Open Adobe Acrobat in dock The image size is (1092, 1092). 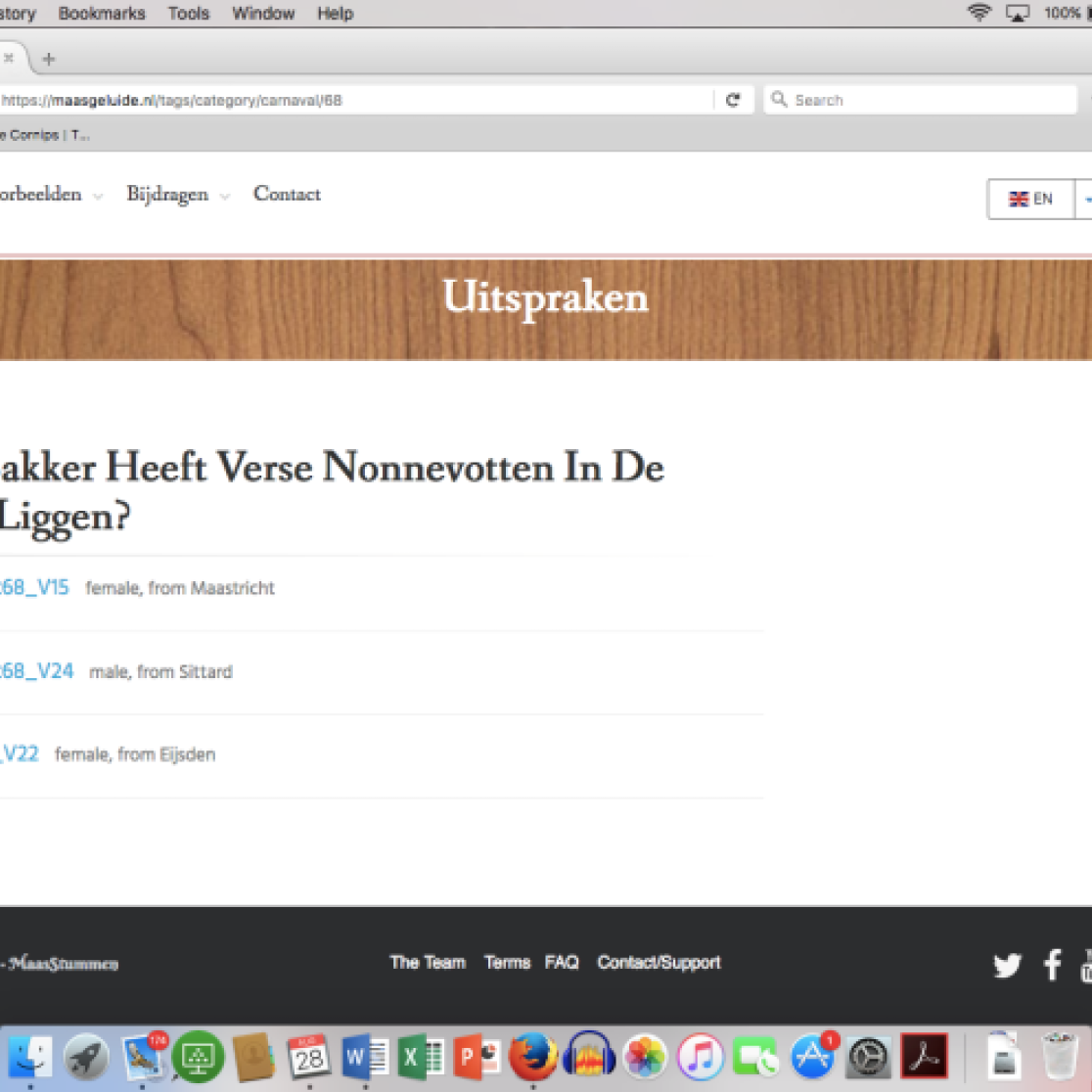924,1057
